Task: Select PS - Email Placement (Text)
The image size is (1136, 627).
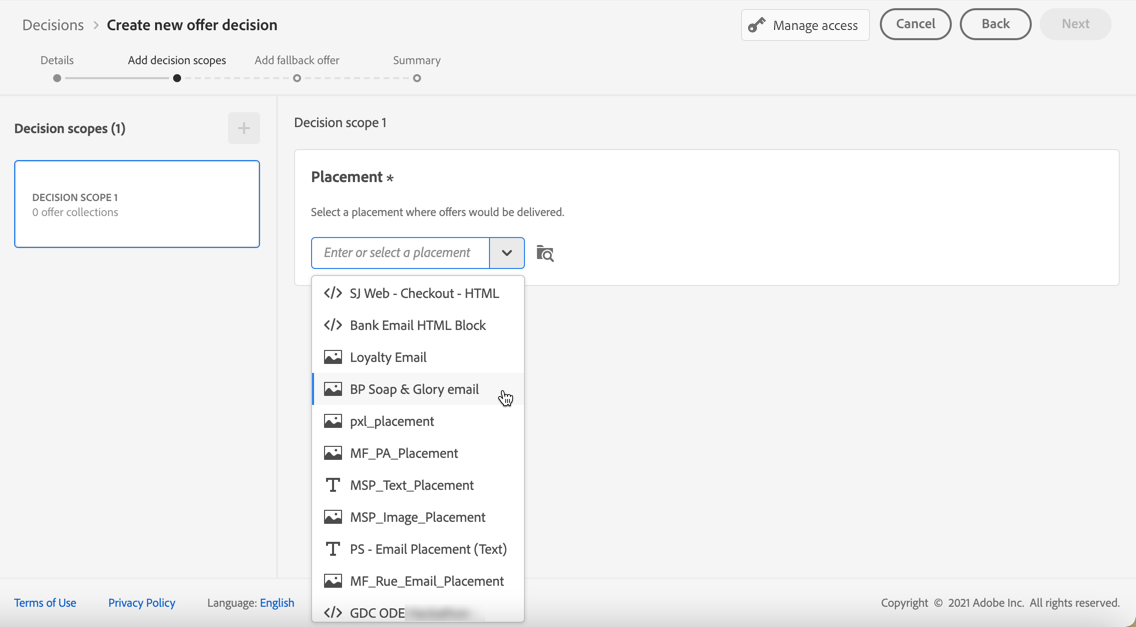Action: [x=428, y=549]
